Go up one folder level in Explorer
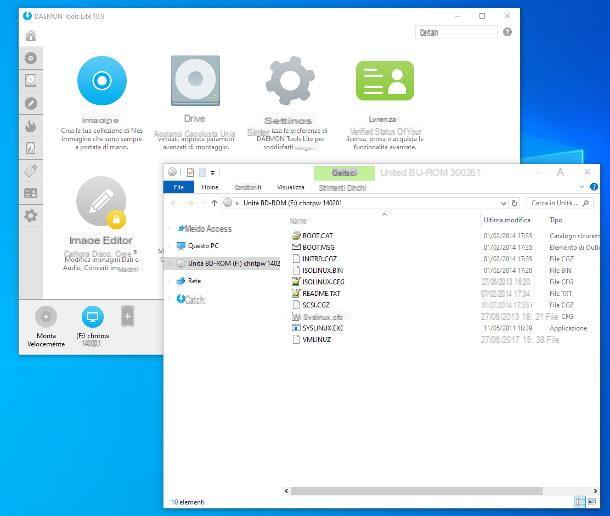 coord(214,203)
